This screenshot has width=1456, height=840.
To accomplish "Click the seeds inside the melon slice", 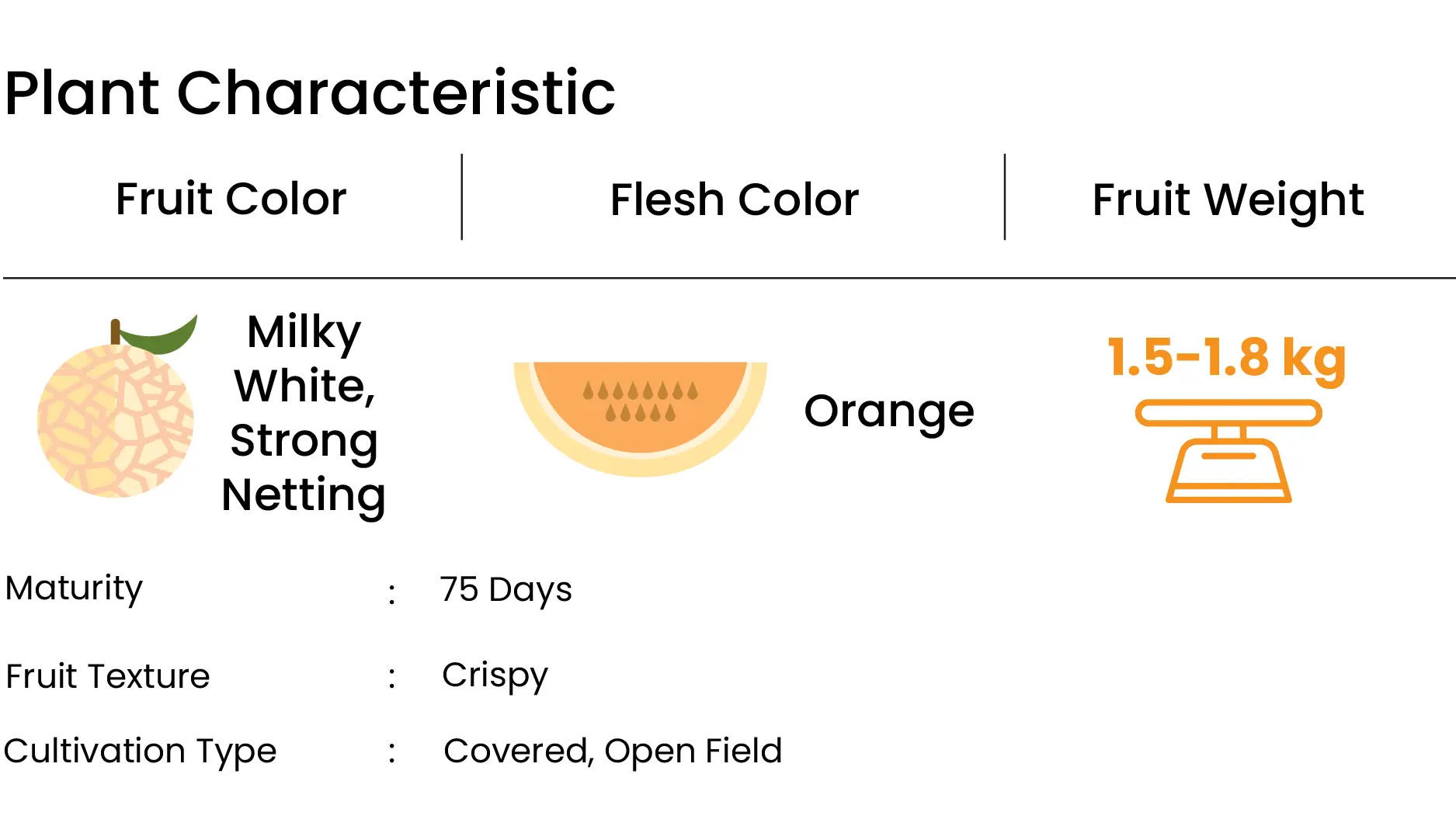I will (641, 401).
